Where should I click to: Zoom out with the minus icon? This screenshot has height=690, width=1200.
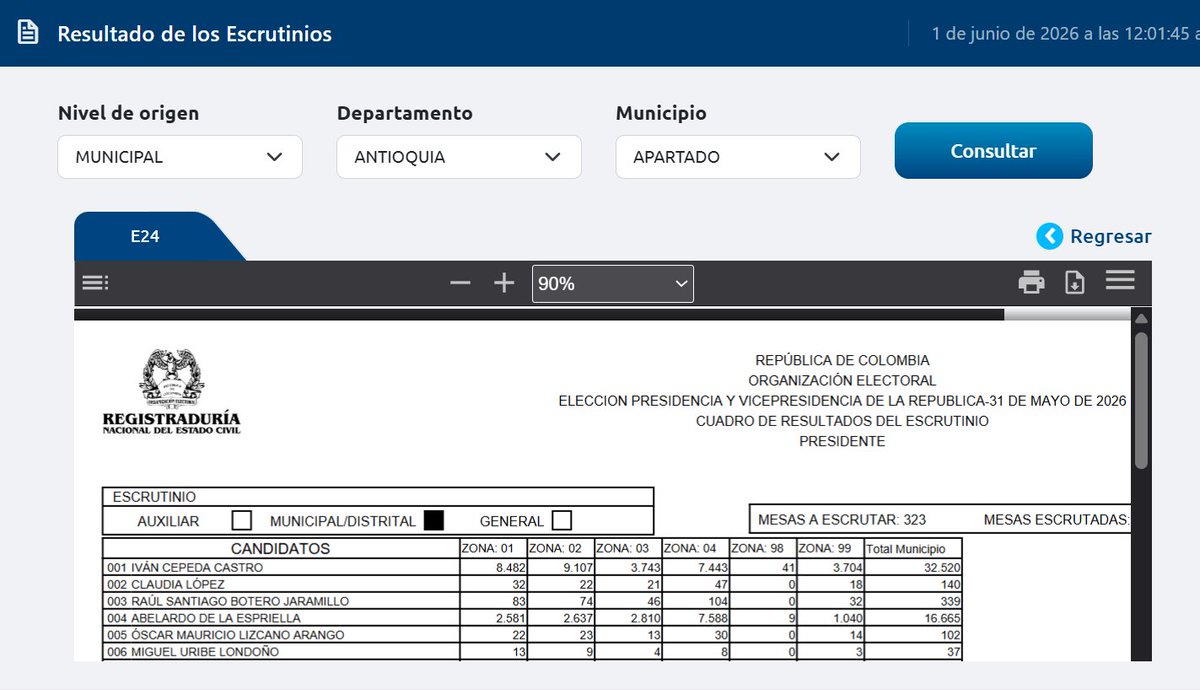click(x=460, y=283)
